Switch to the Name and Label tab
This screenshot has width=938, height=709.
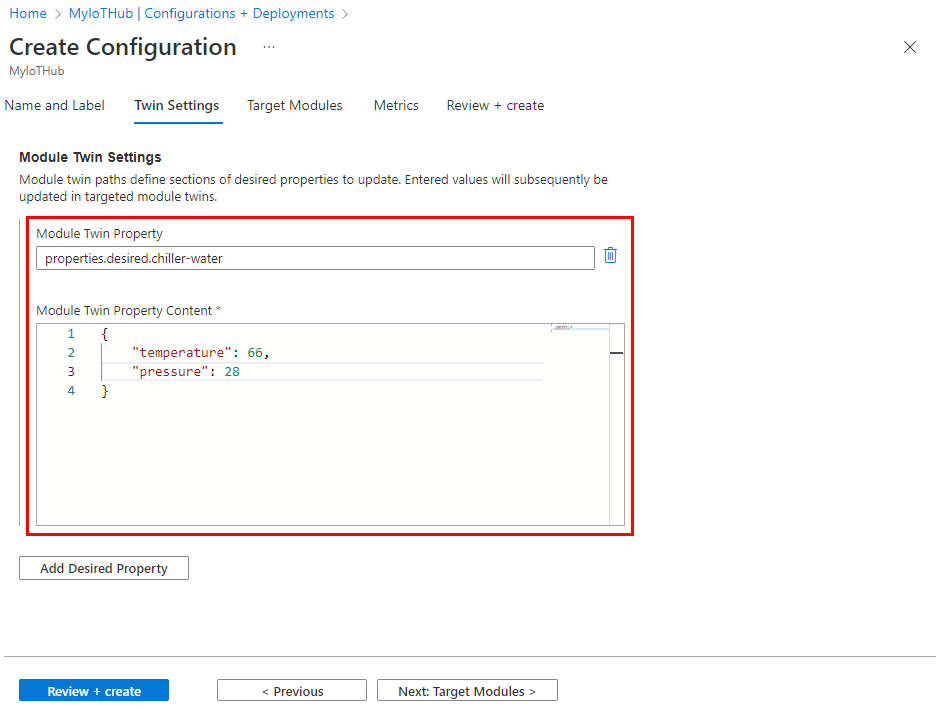pyautogui.click(x=55, y=105)
